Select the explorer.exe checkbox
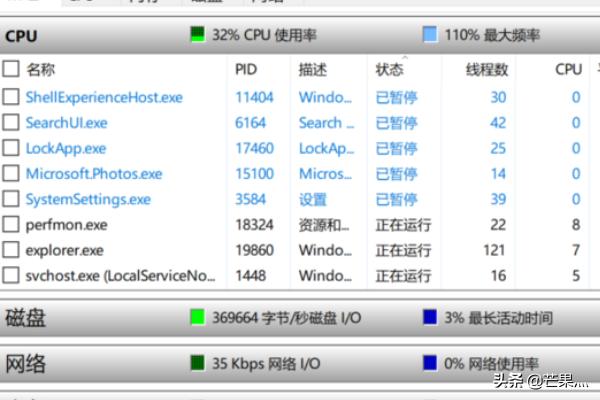 (x=11, y=250)
